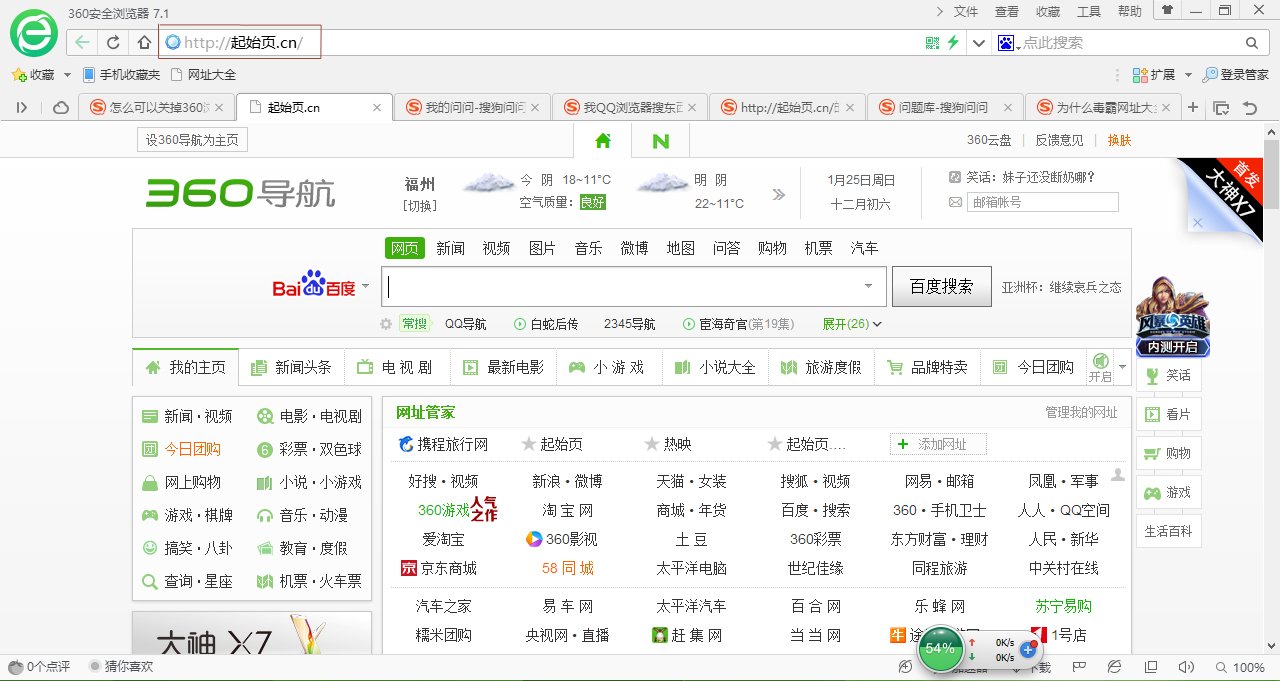Screen dimensions: 1280x681
Task: Switch to IE compatibility mode in status bar
Action: click(x=1112, y=666)
